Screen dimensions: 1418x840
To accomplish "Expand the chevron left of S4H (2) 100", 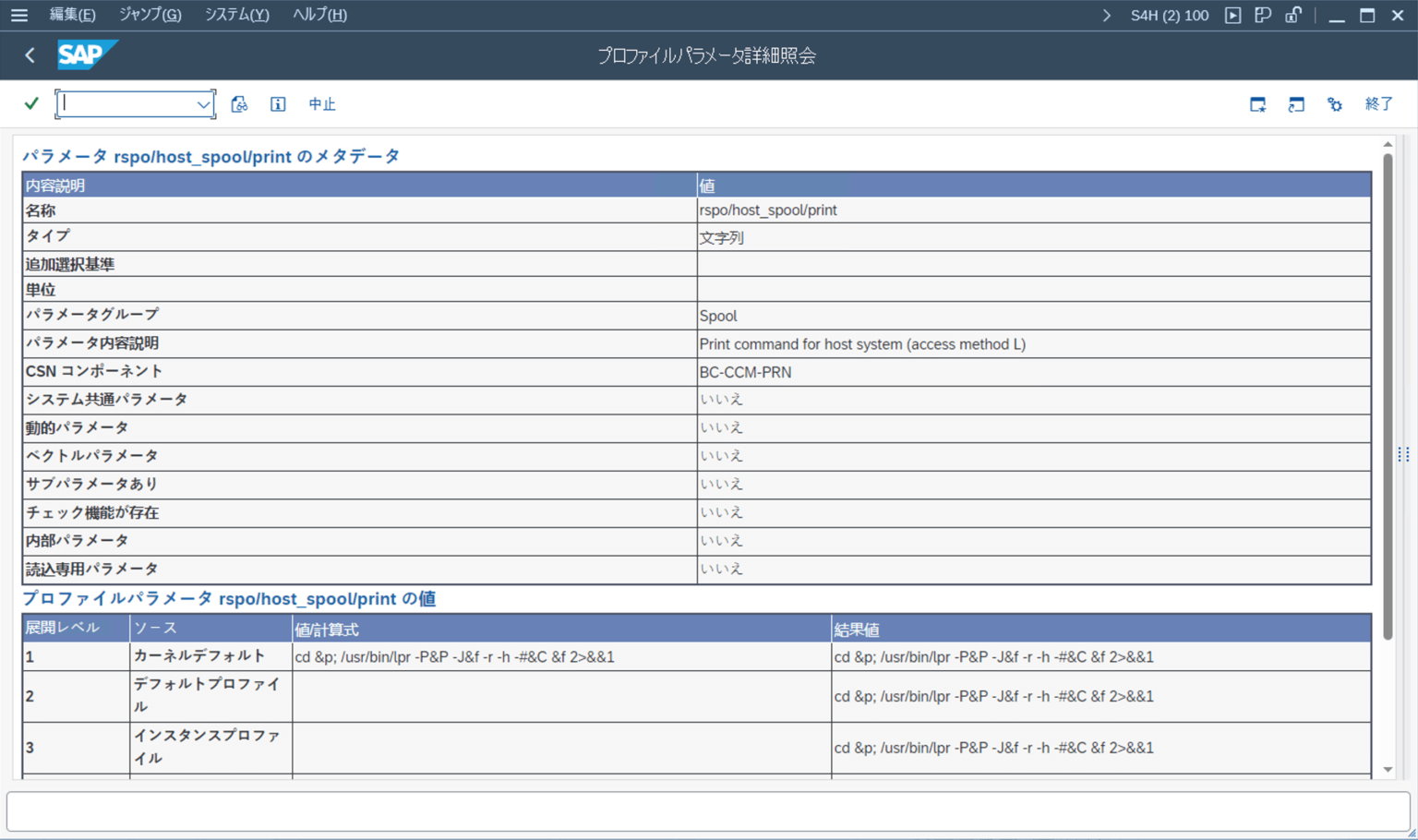I will click(x=1106, y=15).
